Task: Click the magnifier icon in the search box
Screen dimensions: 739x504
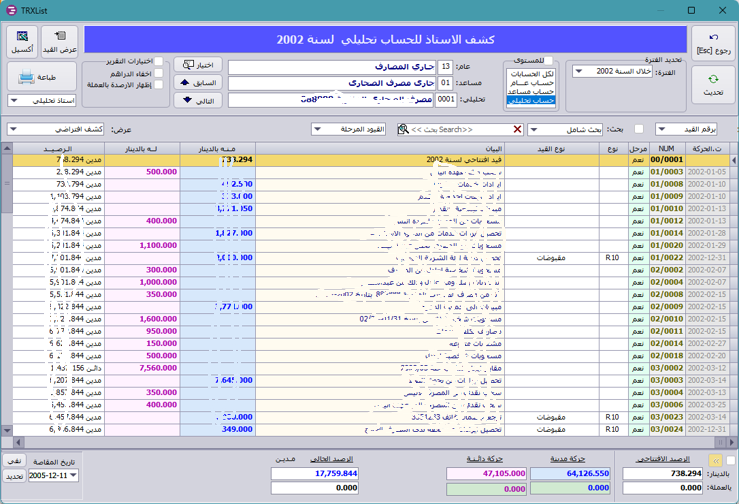Action: pos(403,129)
